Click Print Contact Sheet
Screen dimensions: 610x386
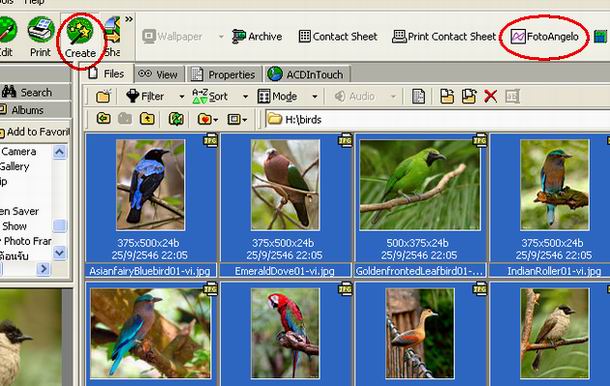444,37
